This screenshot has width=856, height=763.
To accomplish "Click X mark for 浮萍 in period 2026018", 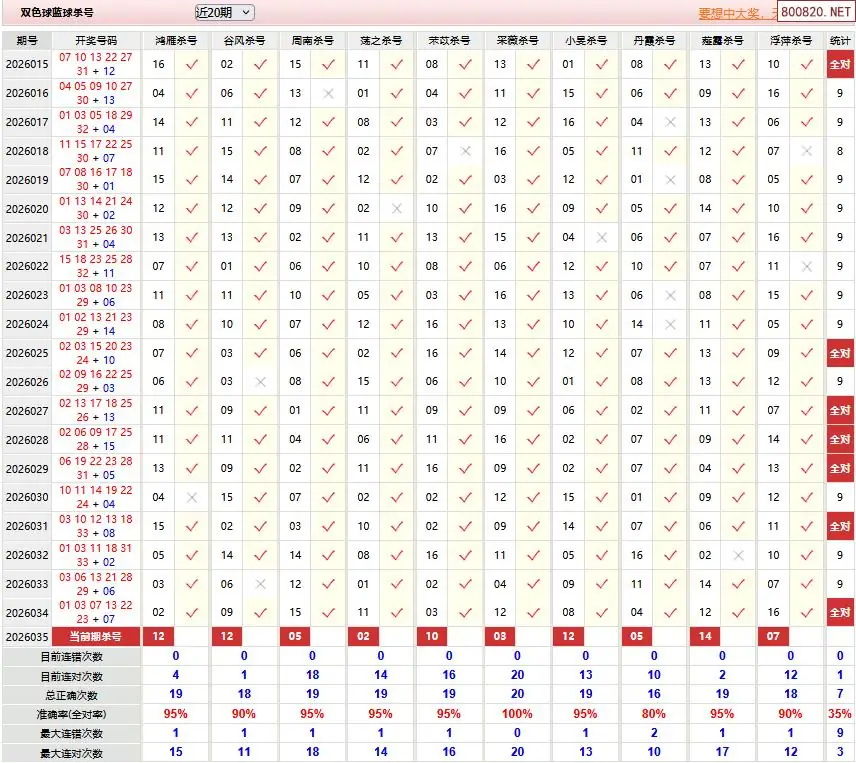I will point(807,151).
